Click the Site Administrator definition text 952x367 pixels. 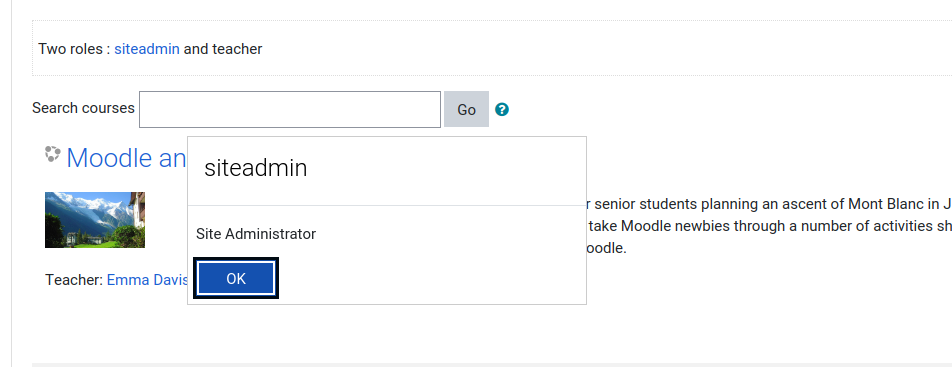(x=256, y=234)
